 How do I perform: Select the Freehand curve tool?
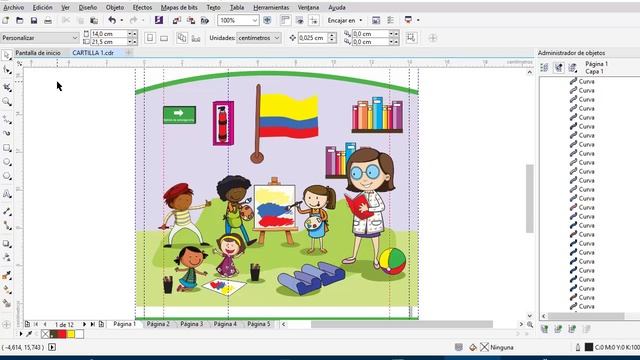point(7,119)
